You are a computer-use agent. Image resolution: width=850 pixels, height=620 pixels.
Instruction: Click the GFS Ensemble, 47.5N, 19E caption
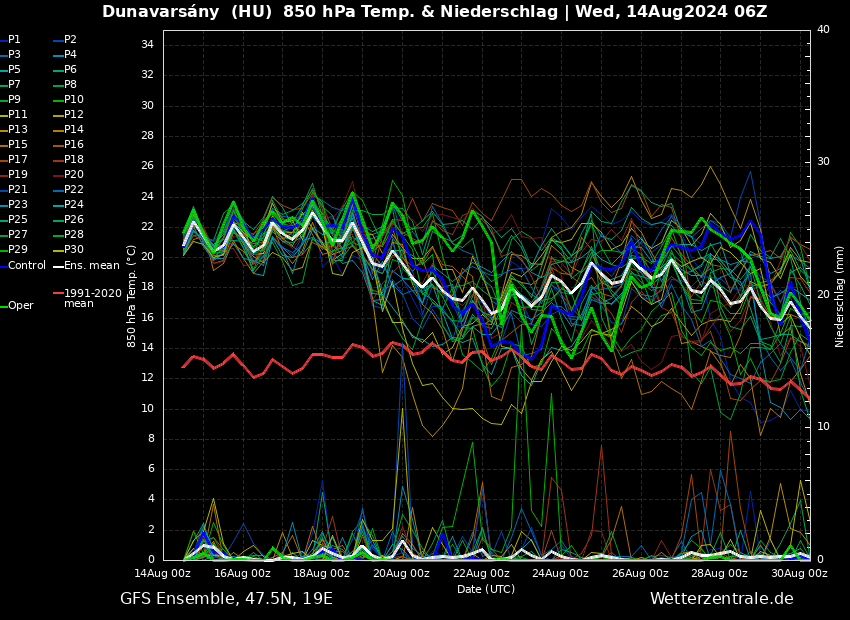point(226,599)
